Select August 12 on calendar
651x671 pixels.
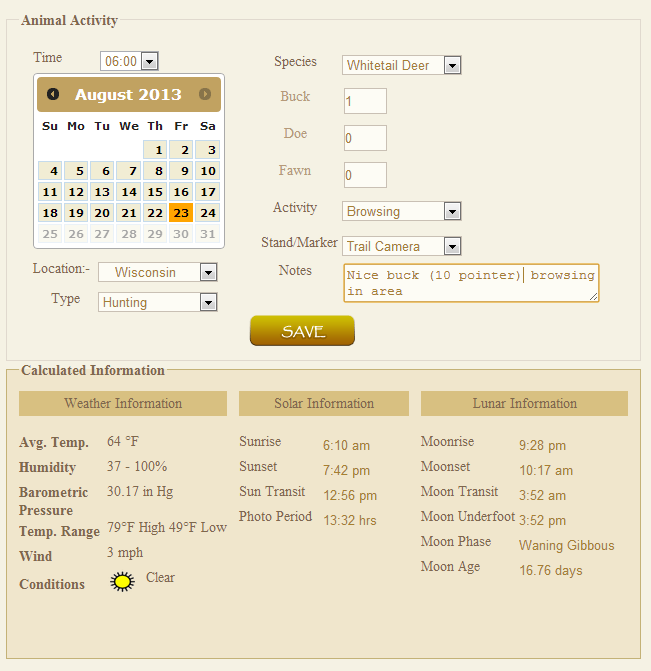click(76, 192)
